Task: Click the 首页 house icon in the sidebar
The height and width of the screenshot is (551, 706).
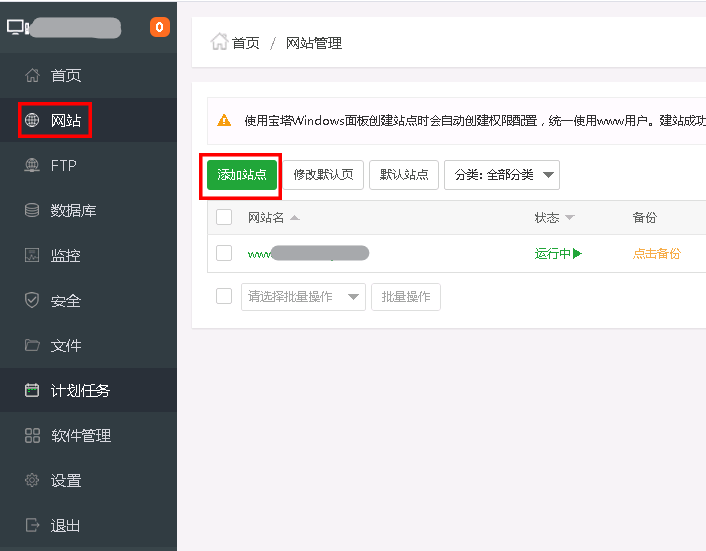Action: click(x=32, y=75)
